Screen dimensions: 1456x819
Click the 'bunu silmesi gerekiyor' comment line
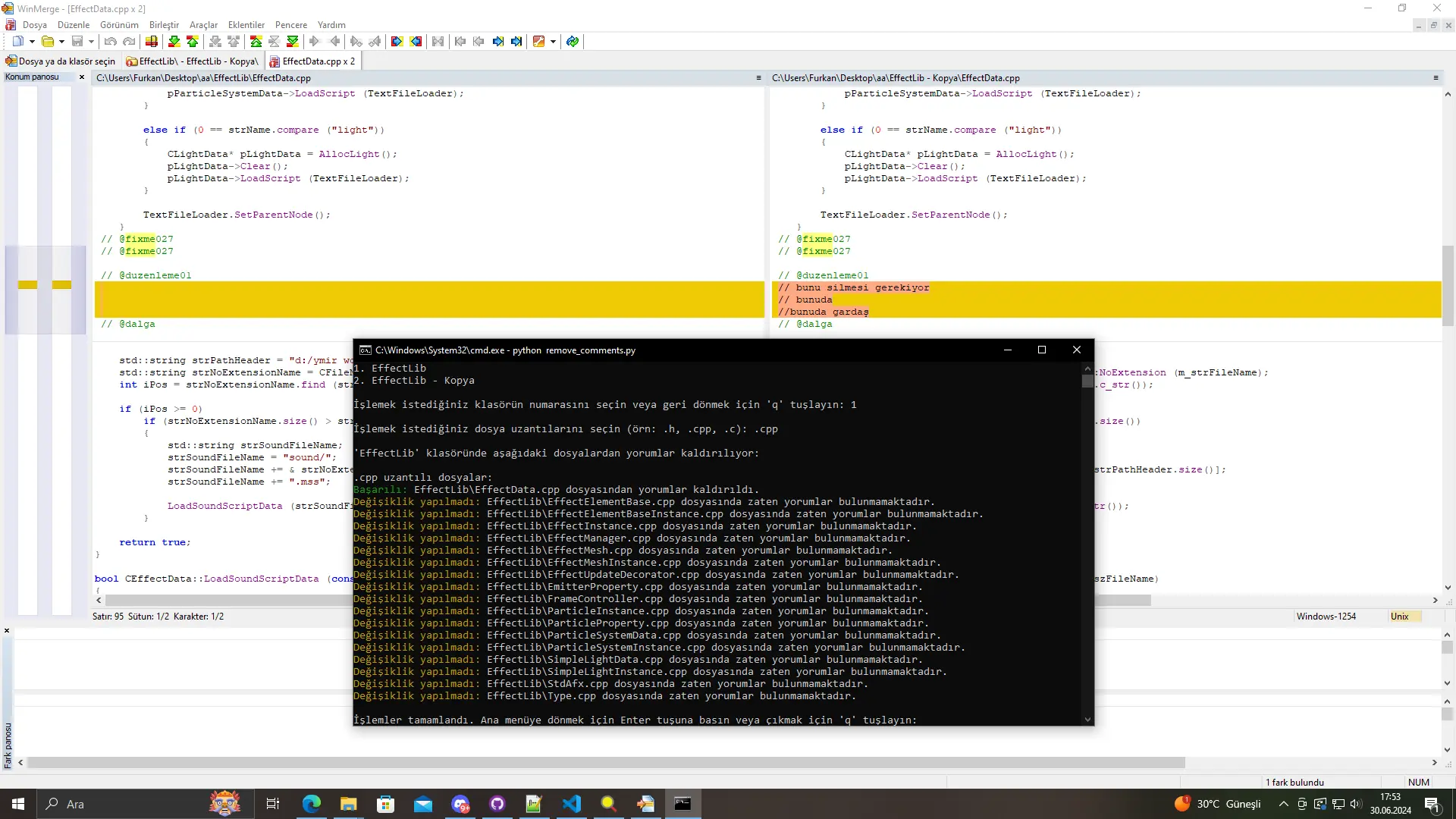point(854,287)
